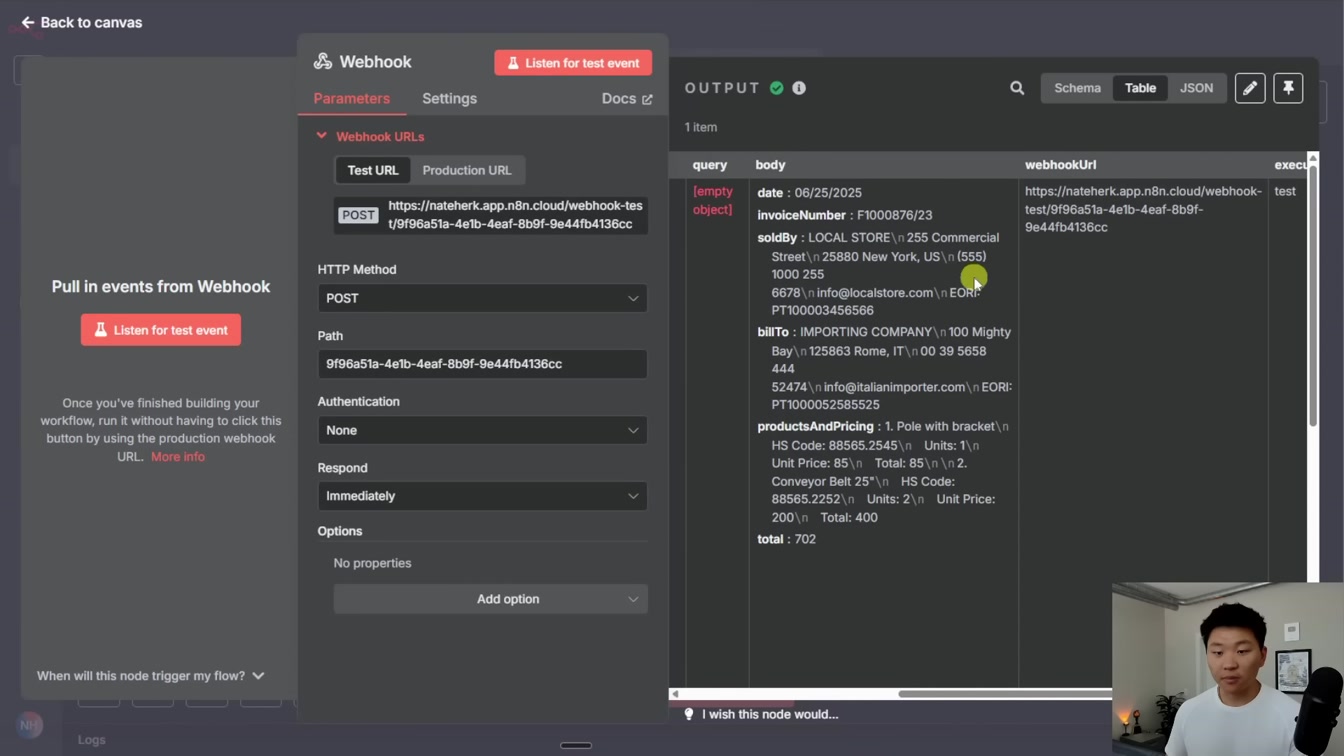Click the POST method badge

[358, 215]
